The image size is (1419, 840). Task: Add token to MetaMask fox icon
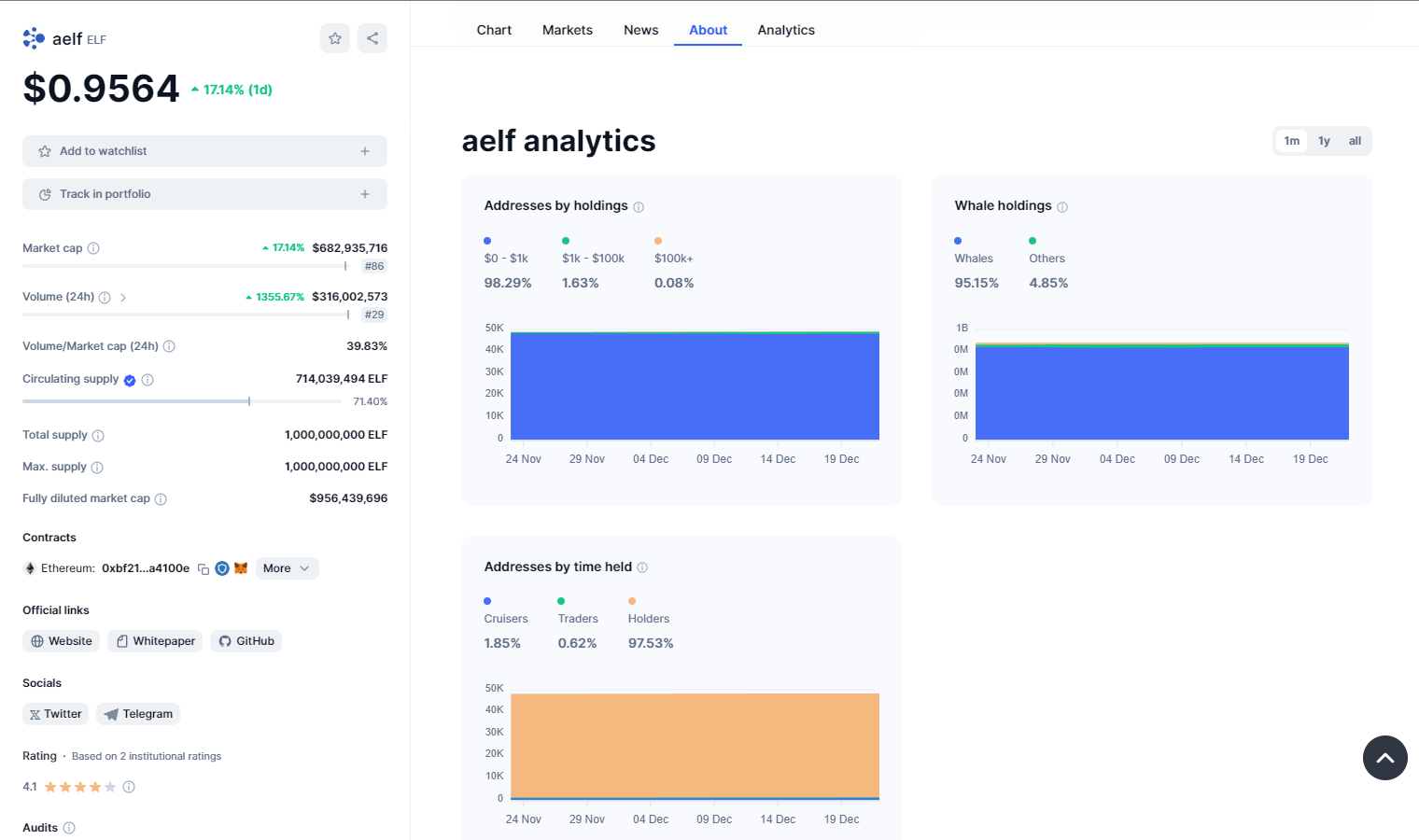(241, 568)
